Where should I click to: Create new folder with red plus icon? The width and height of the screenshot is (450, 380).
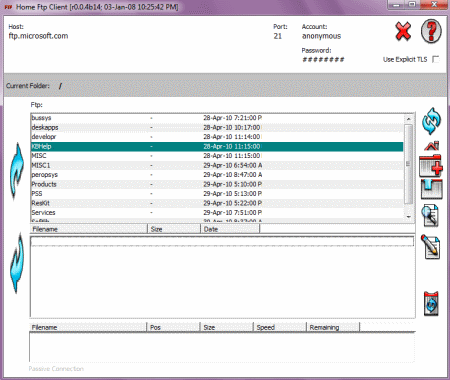tap(431, 166)
